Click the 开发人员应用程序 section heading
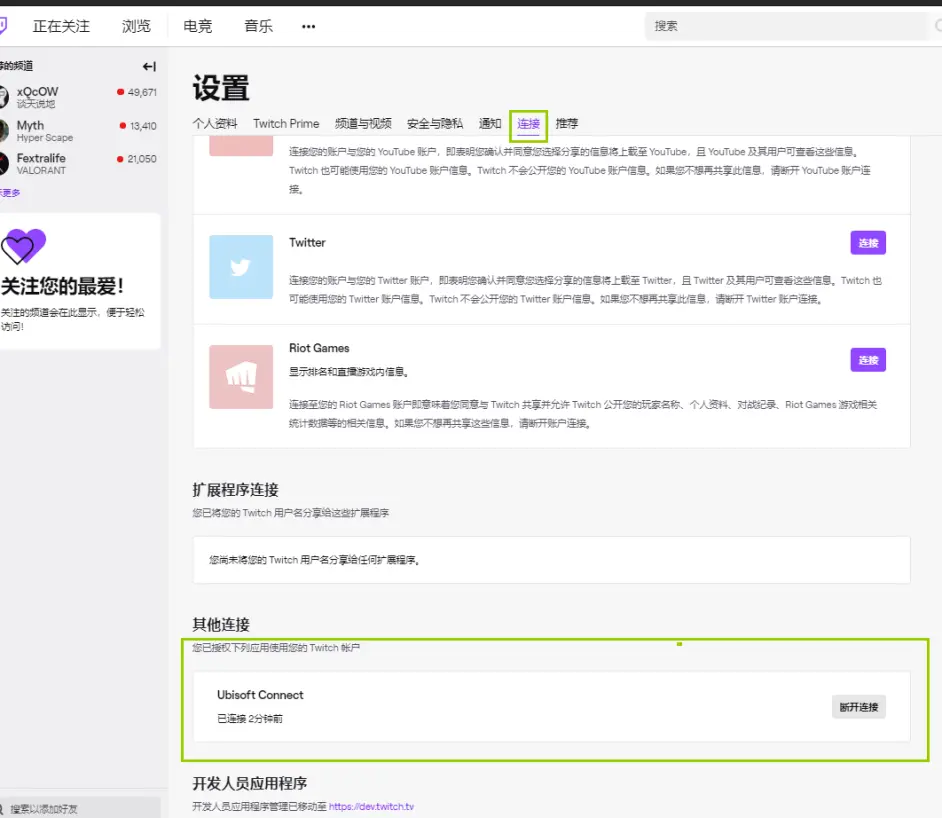 tap(249, 783)
